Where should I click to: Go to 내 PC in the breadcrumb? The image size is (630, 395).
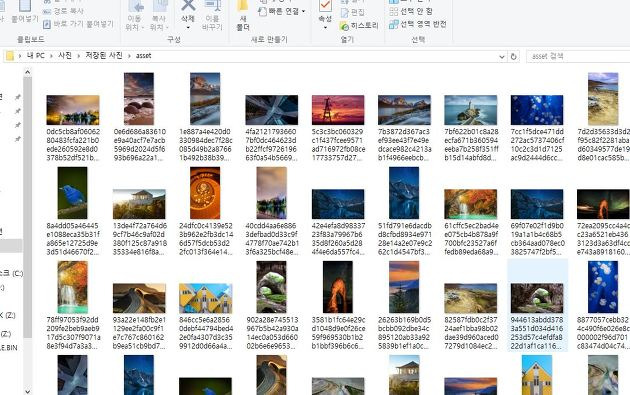[36, 55]
